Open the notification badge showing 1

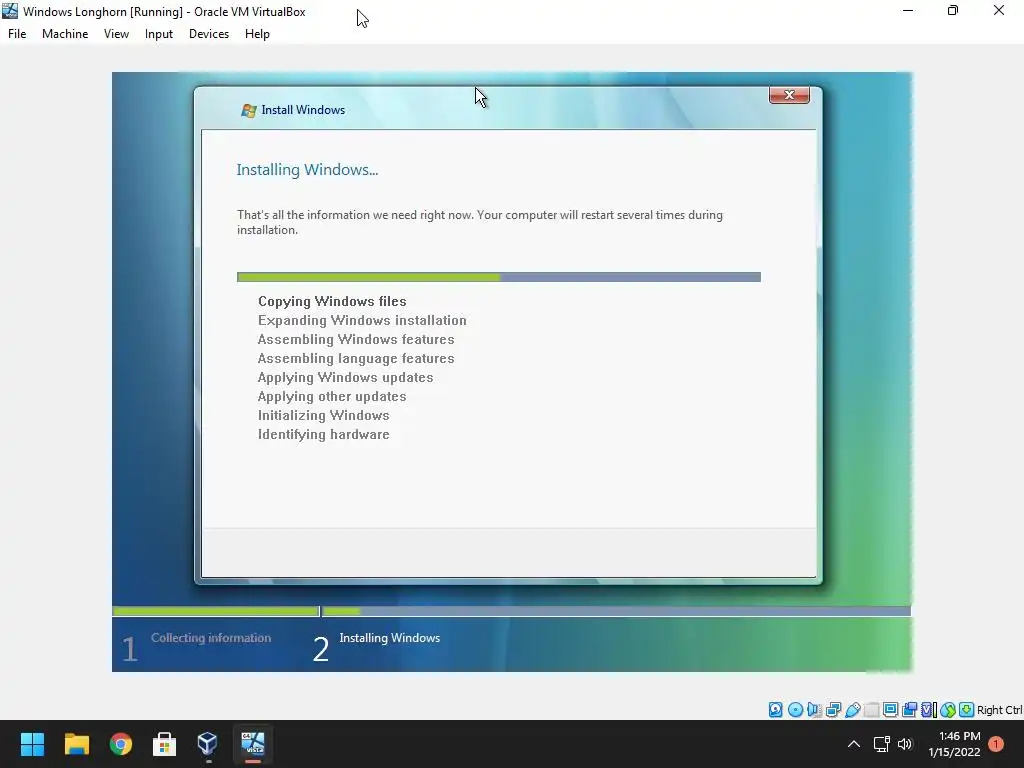[996, 744]
